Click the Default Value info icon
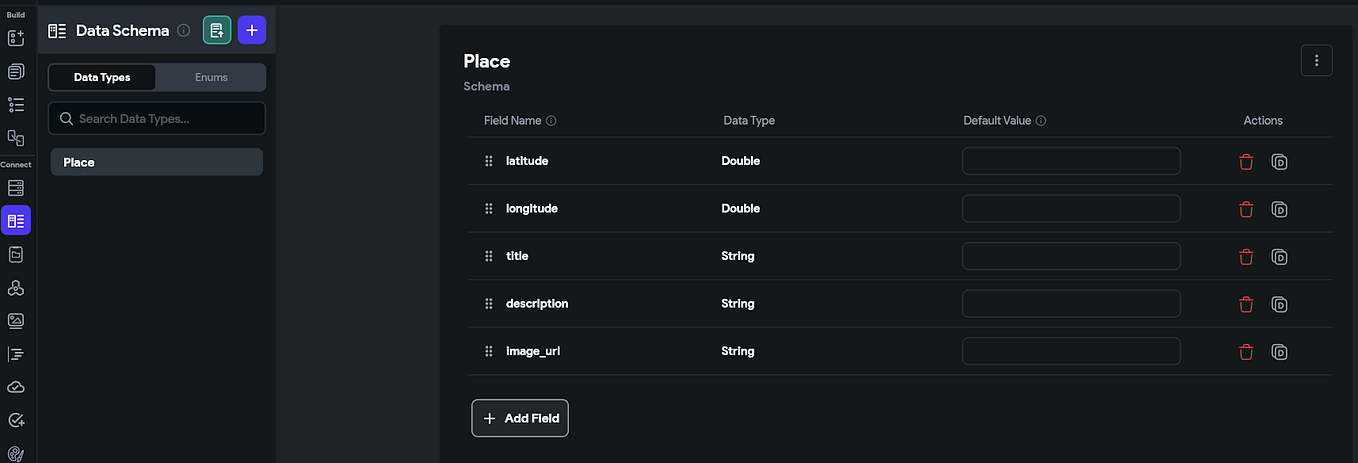 click(x=1041, y=121)
